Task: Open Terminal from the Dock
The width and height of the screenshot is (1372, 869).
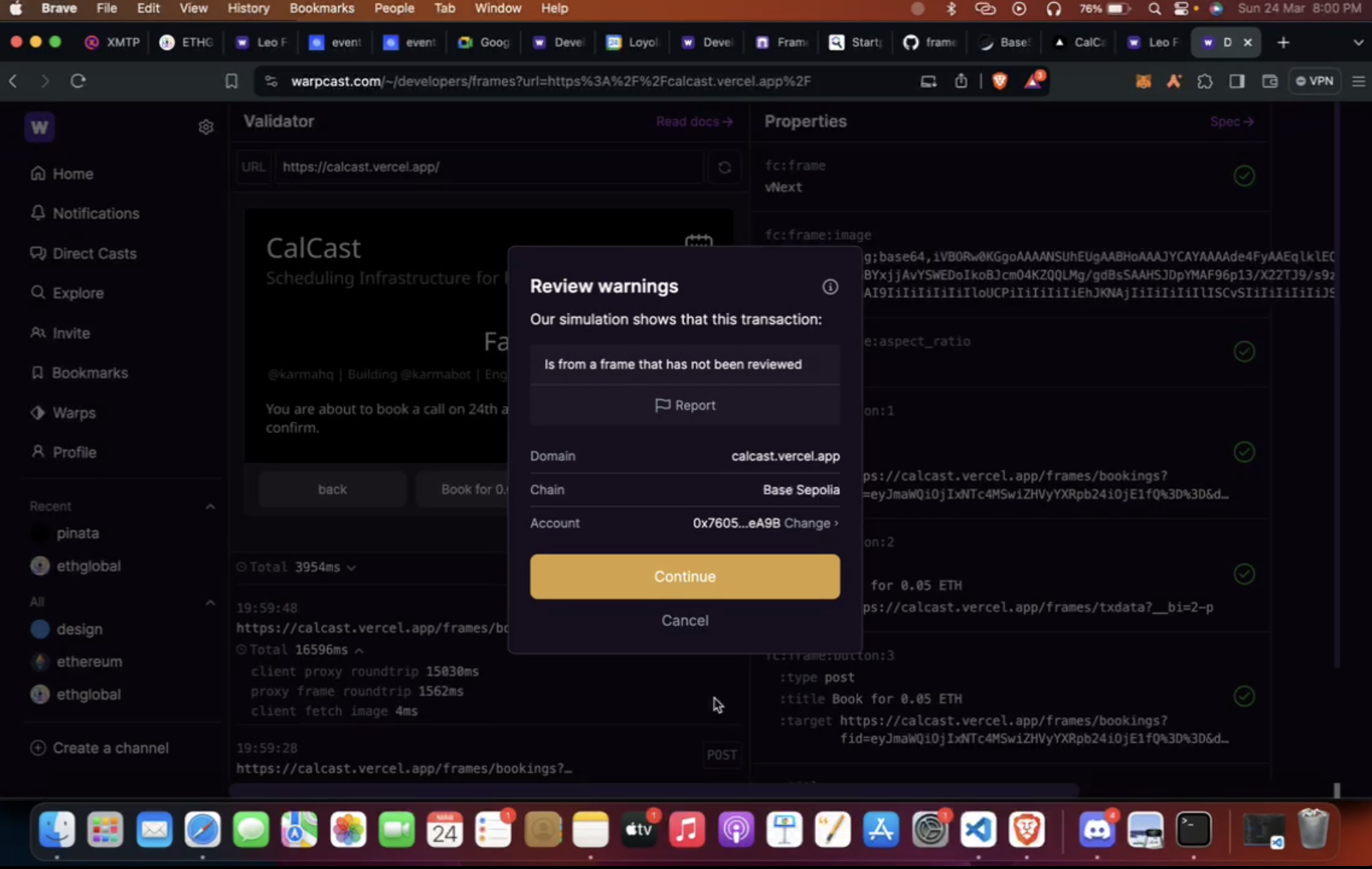Action: click(x=1194, y=830)
